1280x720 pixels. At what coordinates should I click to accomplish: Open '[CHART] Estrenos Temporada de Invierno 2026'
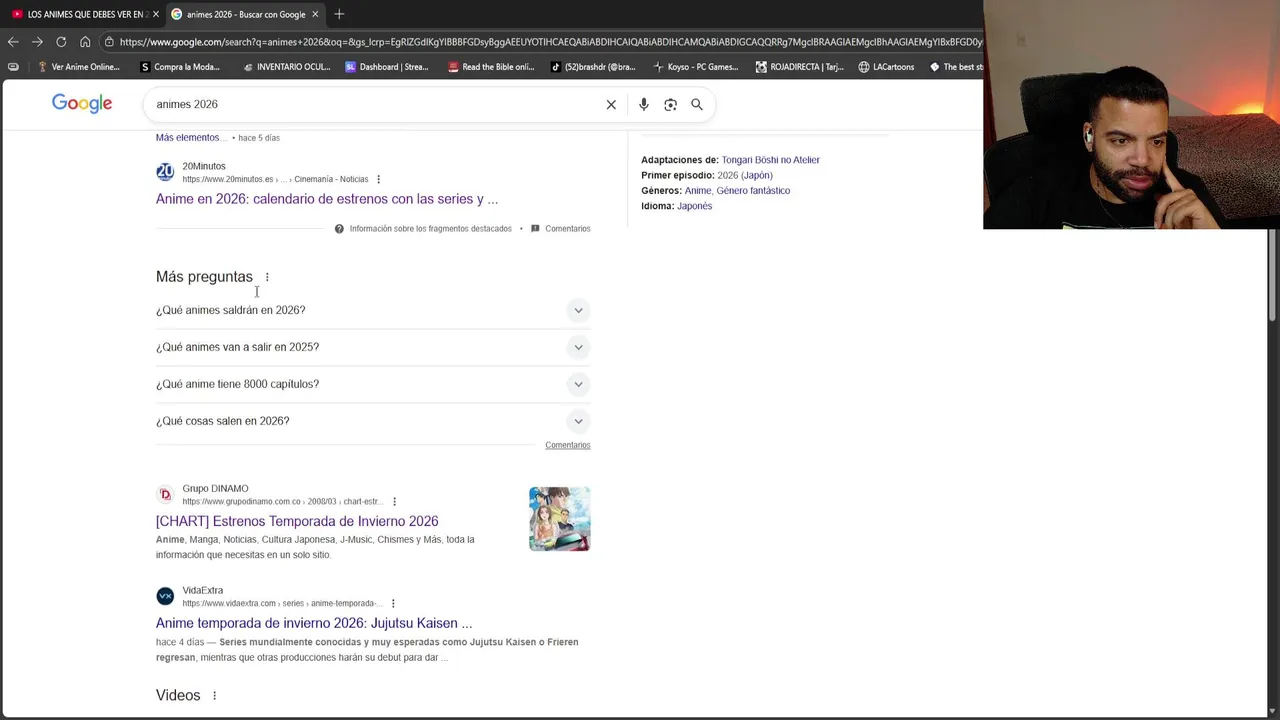coord(297,521)
